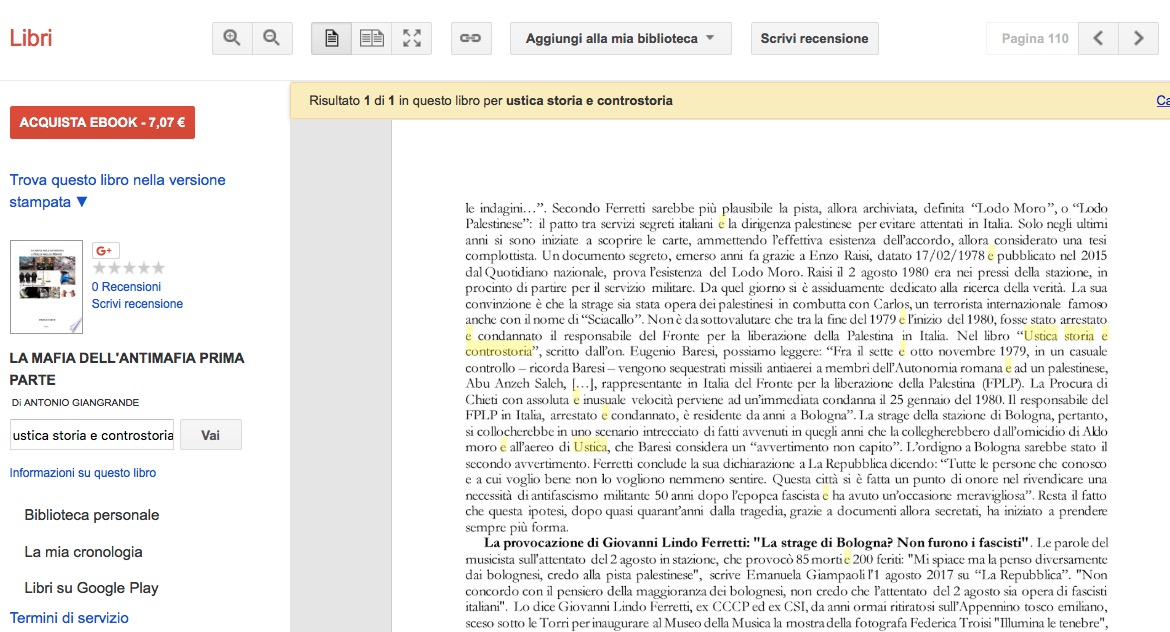Open Biblioteca personale in the sidebar
1170x632 pixels.
(92, 515)
